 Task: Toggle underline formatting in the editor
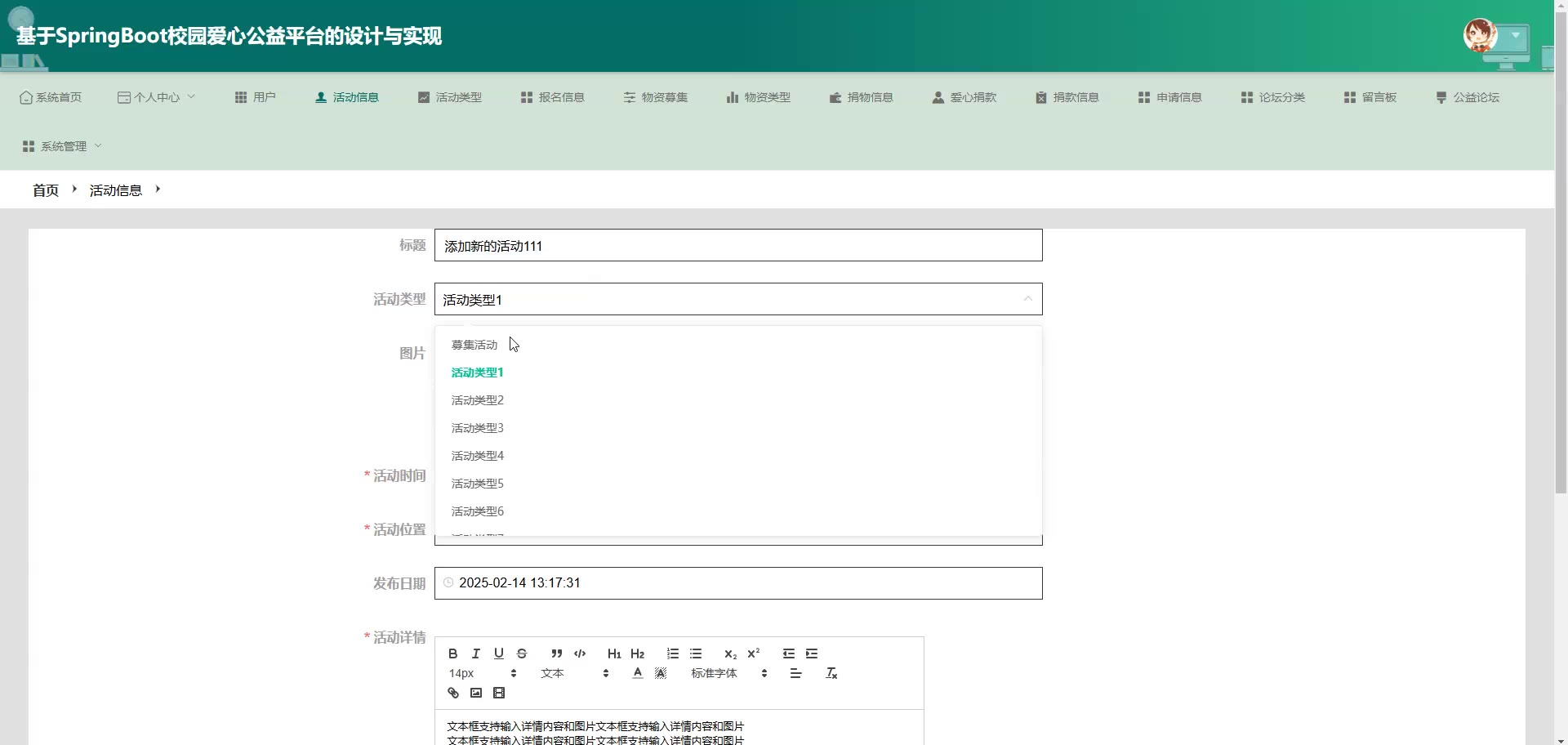[x=499, y=654]
